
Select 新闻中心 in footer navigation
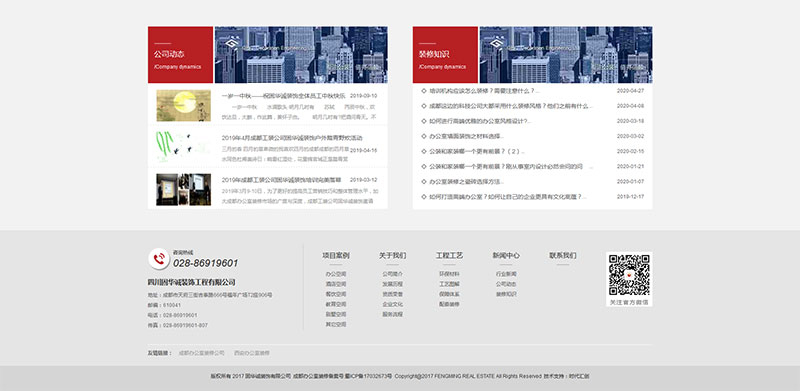(506, 255)
